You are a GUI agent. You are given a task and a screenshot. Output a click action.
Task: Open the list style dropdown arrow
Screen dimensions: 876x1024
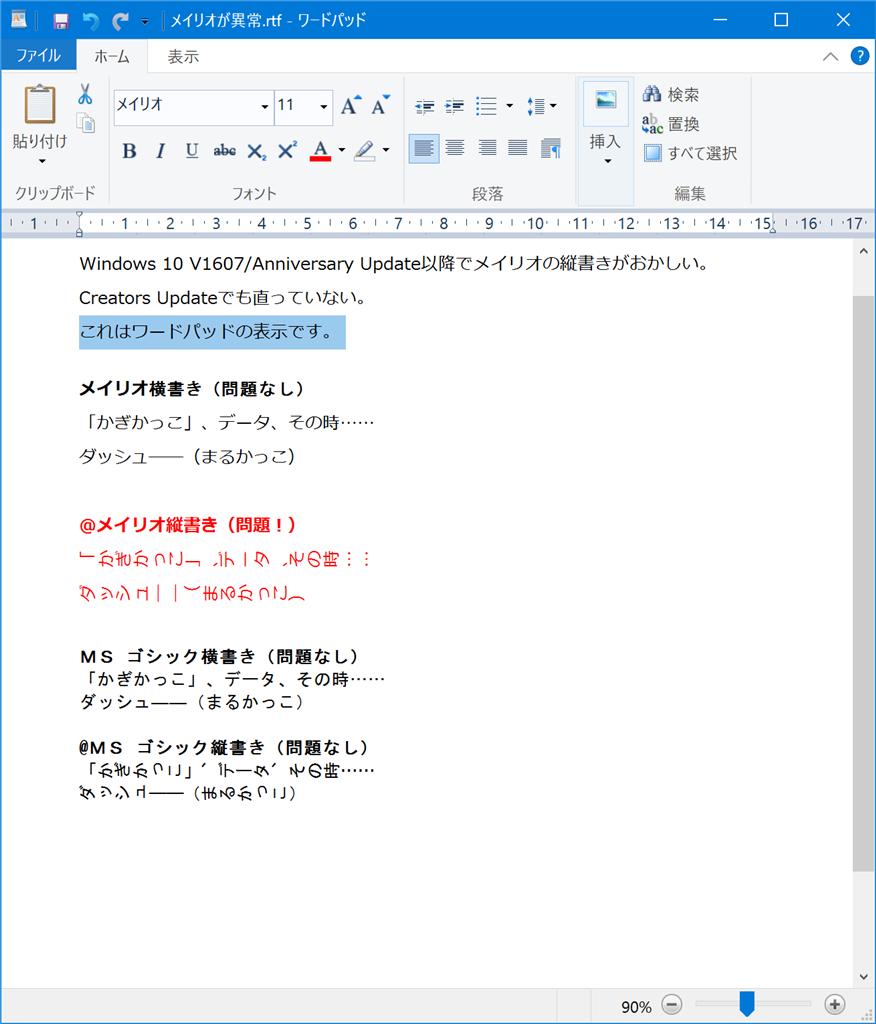point(510,106)
